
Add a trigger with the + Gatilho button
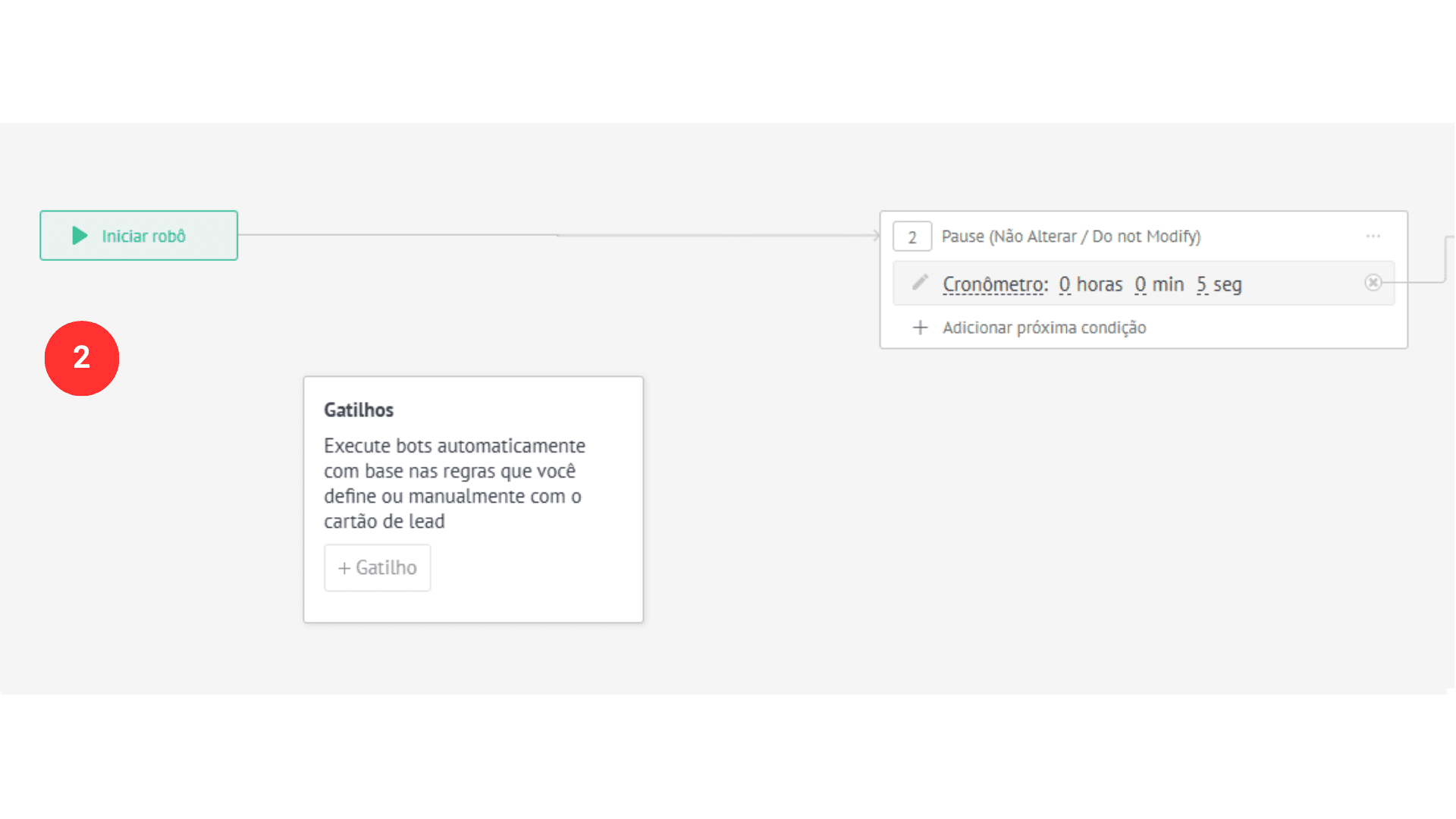378,568
